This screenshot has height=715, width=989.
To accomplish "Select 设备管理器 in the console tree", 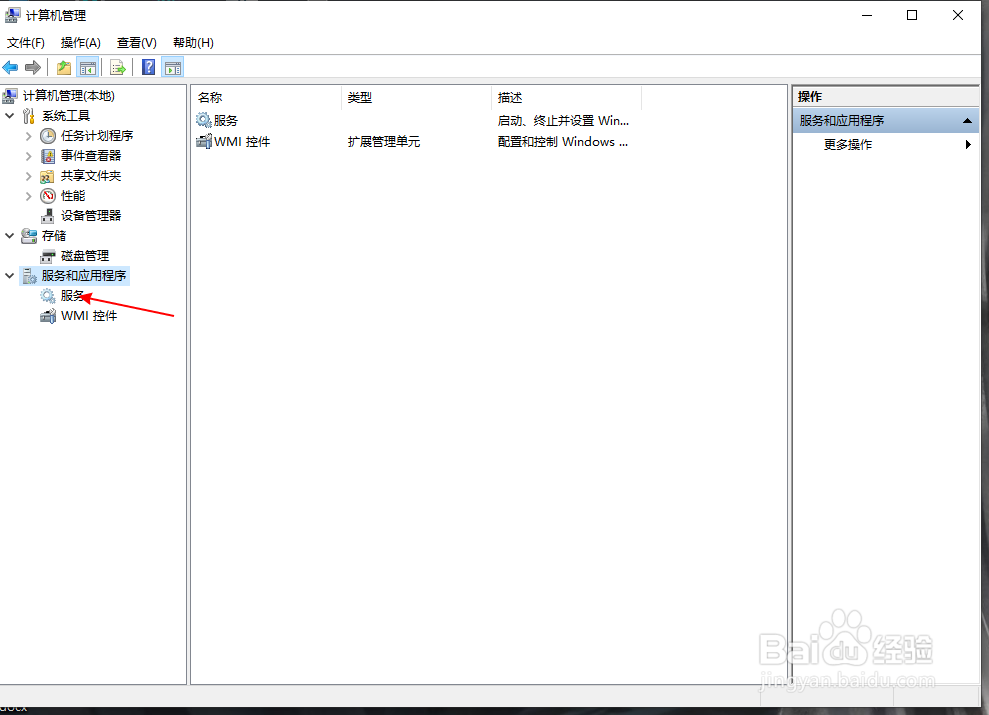I will (x=88, y=215).
